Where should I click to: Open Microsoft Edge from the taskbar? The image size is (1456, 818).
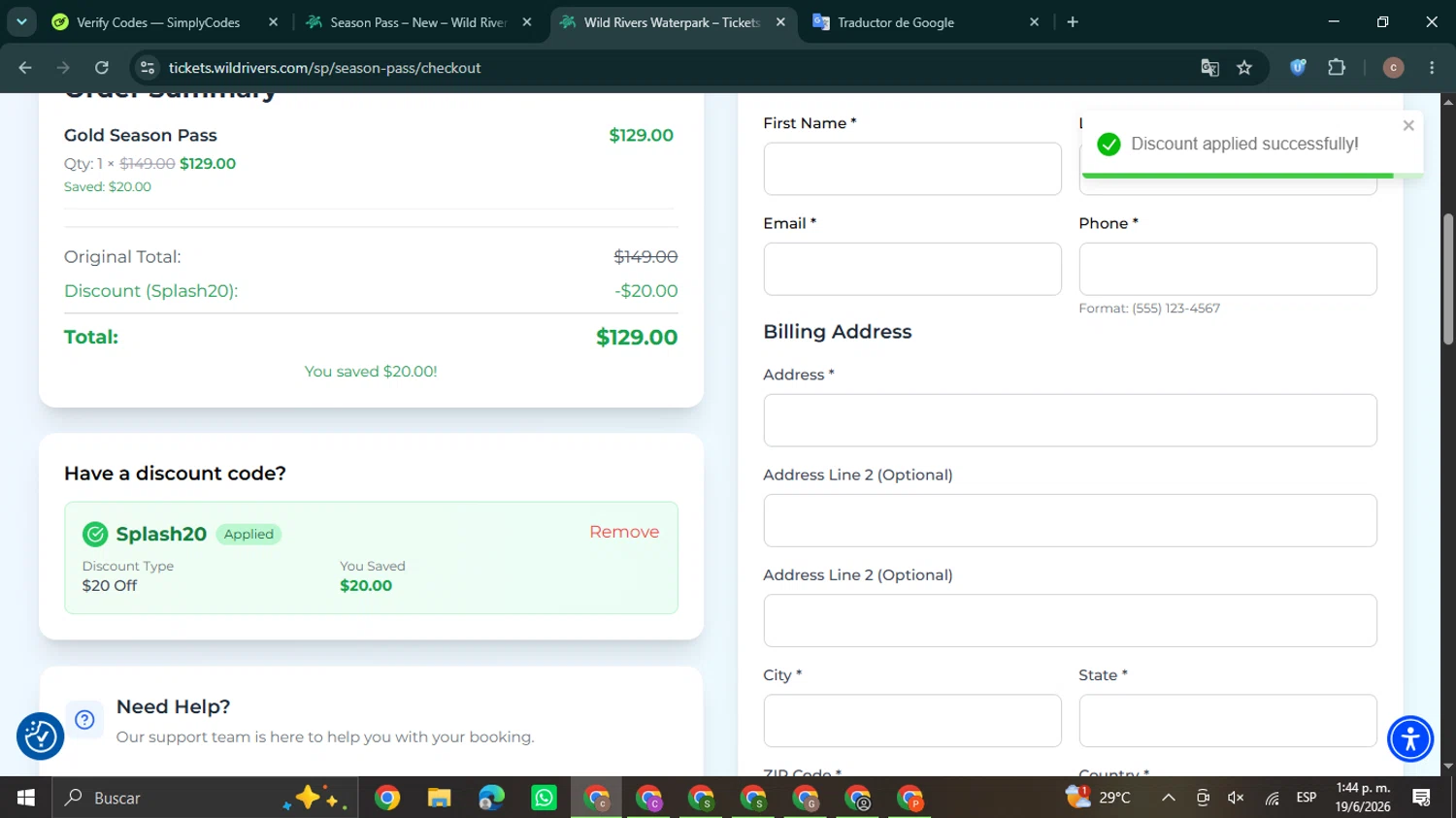[x=492, y=799]
